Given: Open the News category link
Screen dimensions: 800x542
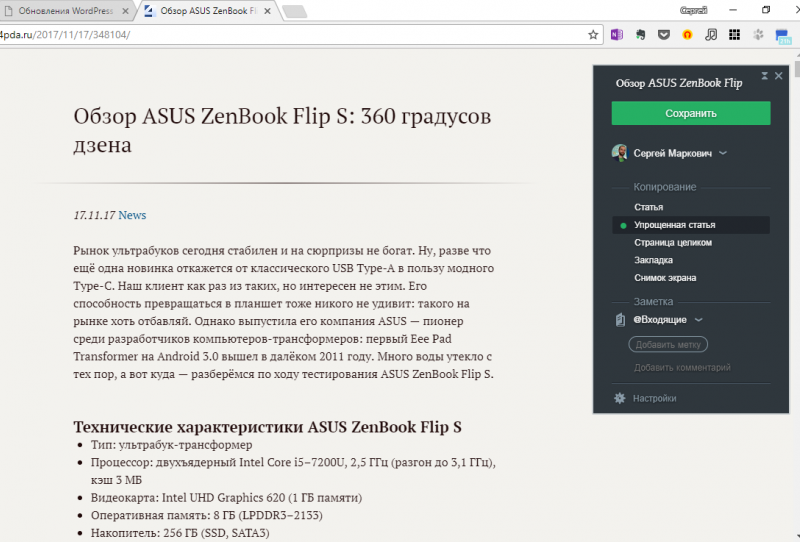Looking at the screenshot, I should click(132, 215).
